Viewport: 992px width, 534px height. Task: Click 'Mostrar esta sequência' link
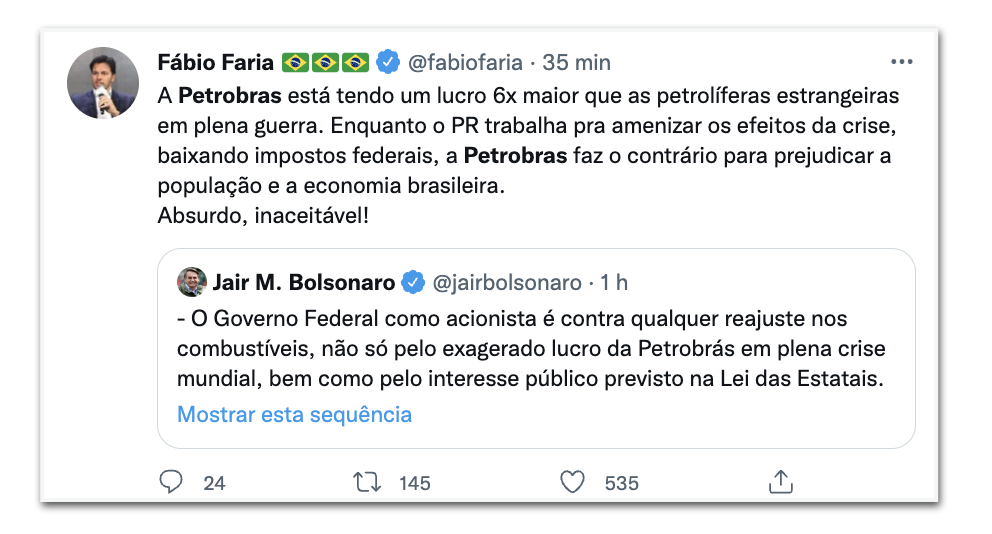(294, 414)
